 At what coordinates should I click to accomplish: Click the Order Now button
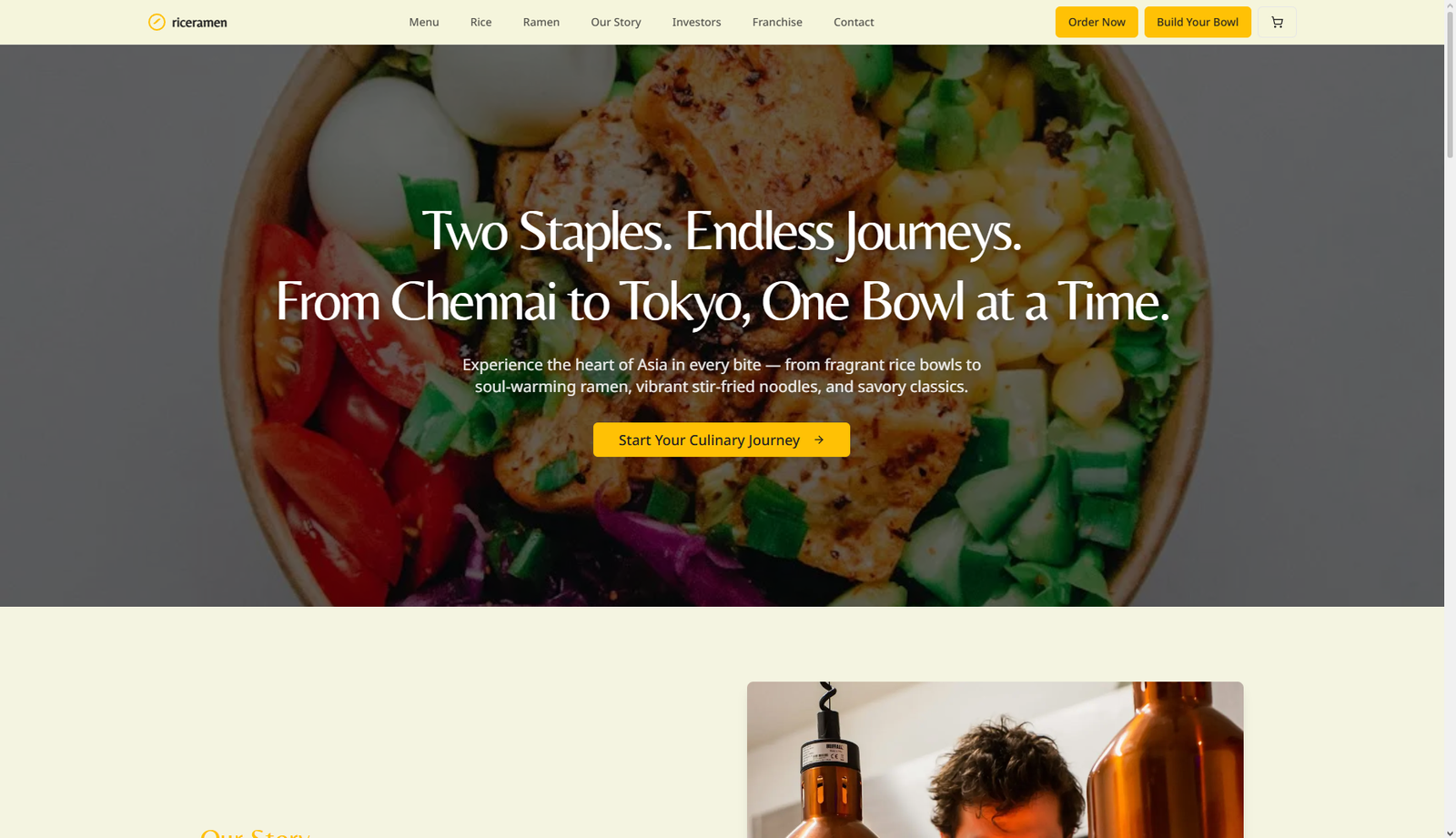click(1097, 22)
